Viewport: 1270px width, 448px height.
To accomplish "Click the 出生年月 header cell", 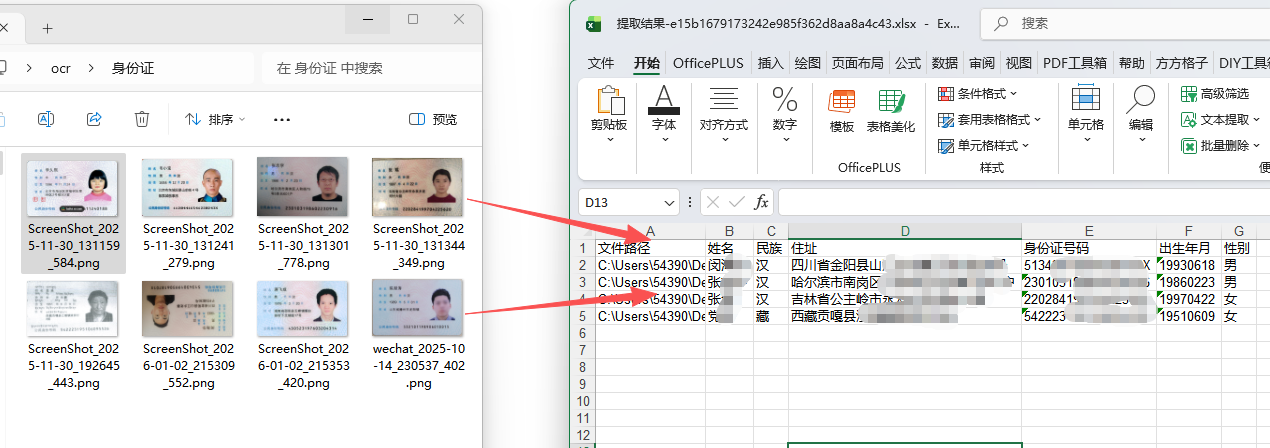I will coord(1189,248).
